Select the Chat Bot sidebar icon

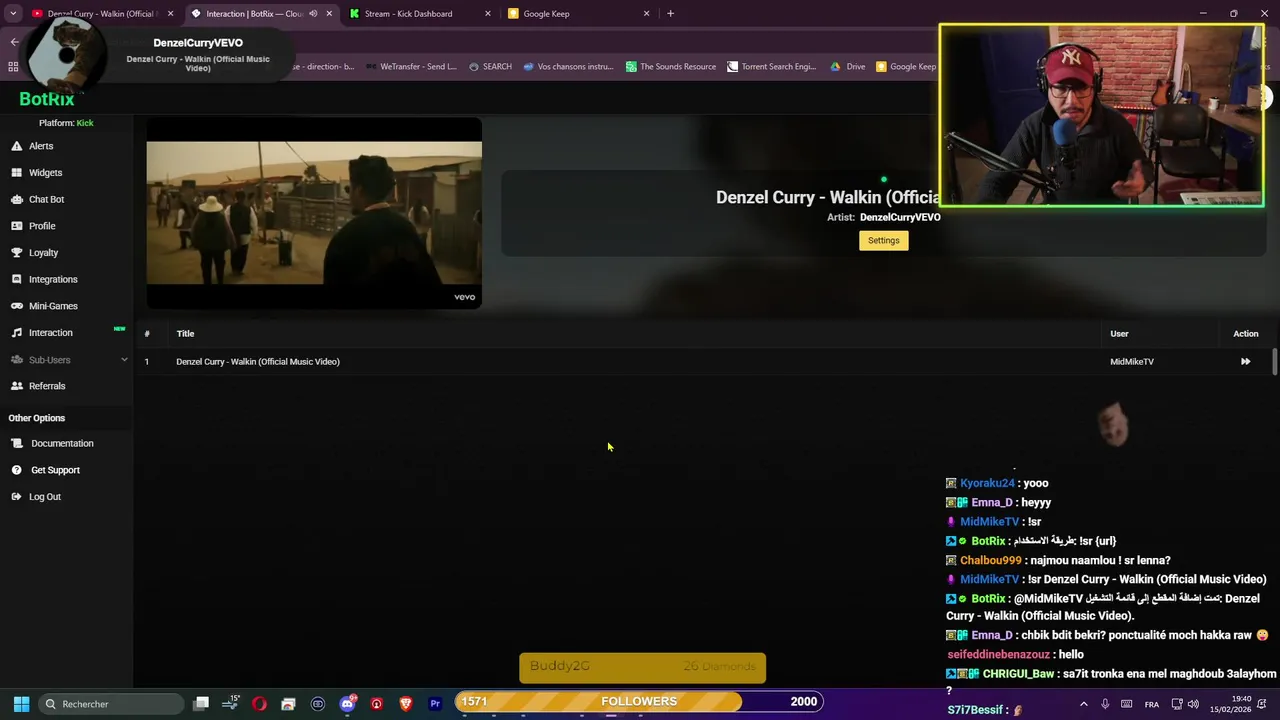(x=17, y=199)
